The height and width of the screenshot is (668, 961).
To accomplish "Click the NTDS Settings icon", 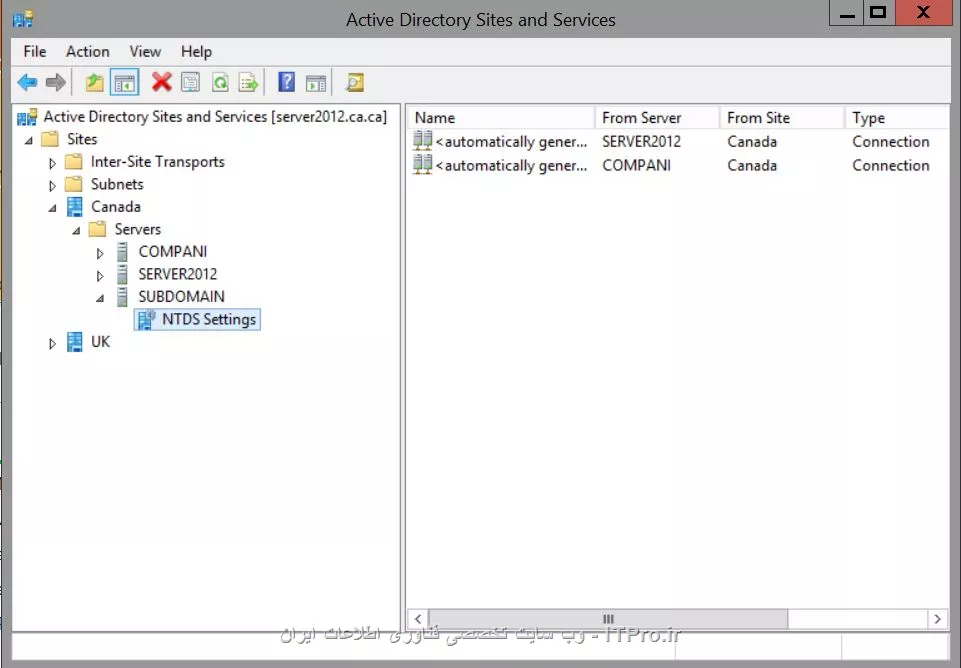I will click(x=146, y=319).
